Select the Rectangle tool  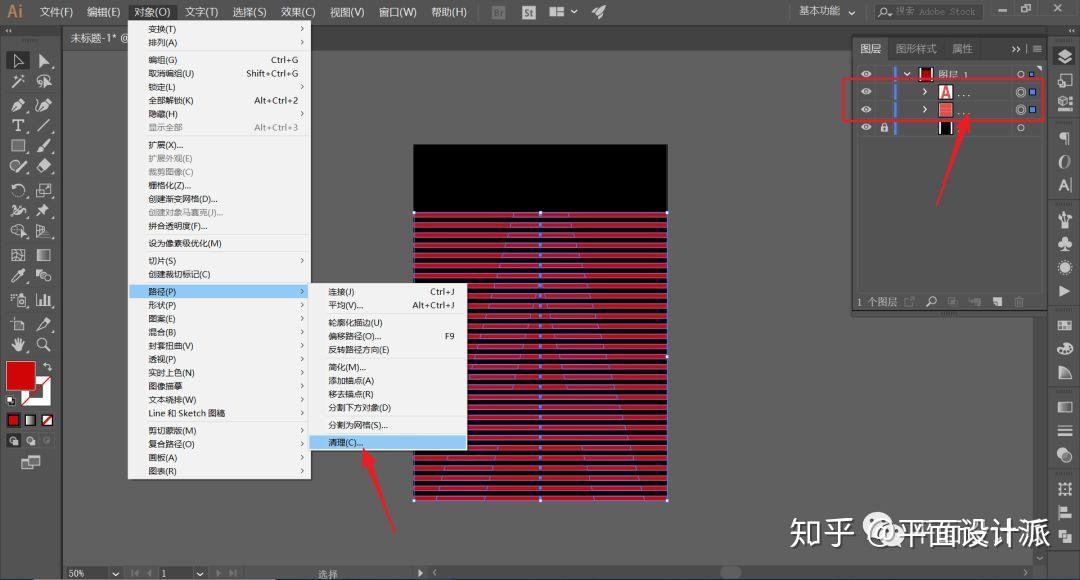point(18,146)
